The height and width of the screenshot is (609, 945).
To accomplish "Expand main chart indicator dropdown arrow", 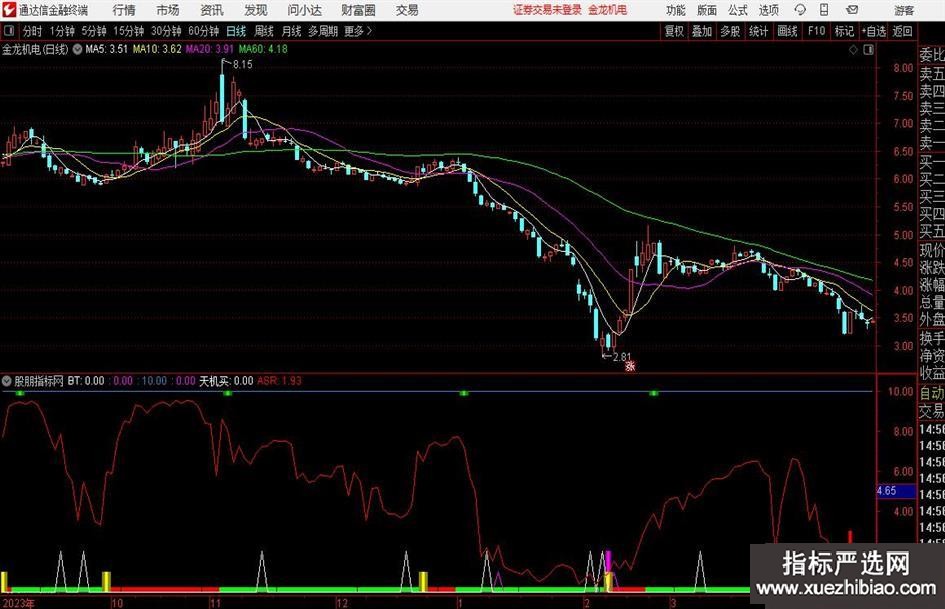I will click(77, 49).
